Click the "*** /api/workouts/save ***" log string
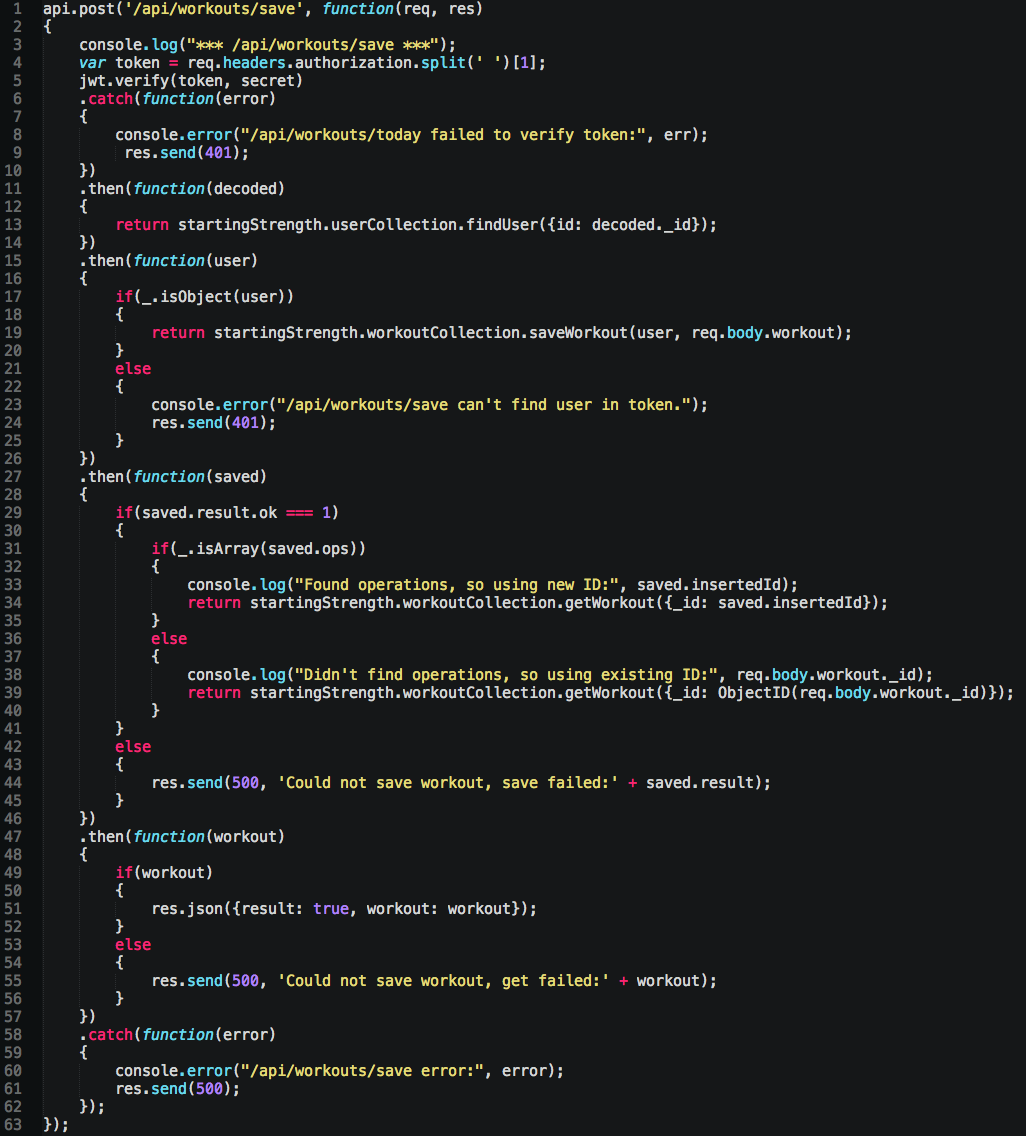Screen dimensions: 1026x1136 coord(313,45)
